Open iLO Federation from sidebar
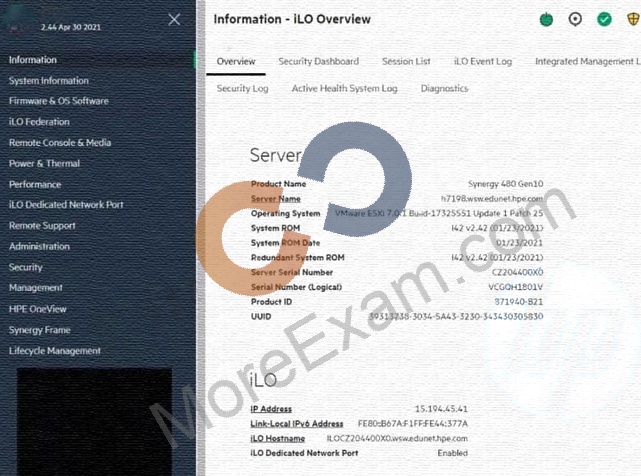The height and width of the screenshot is (476, 641). (39, 122)
